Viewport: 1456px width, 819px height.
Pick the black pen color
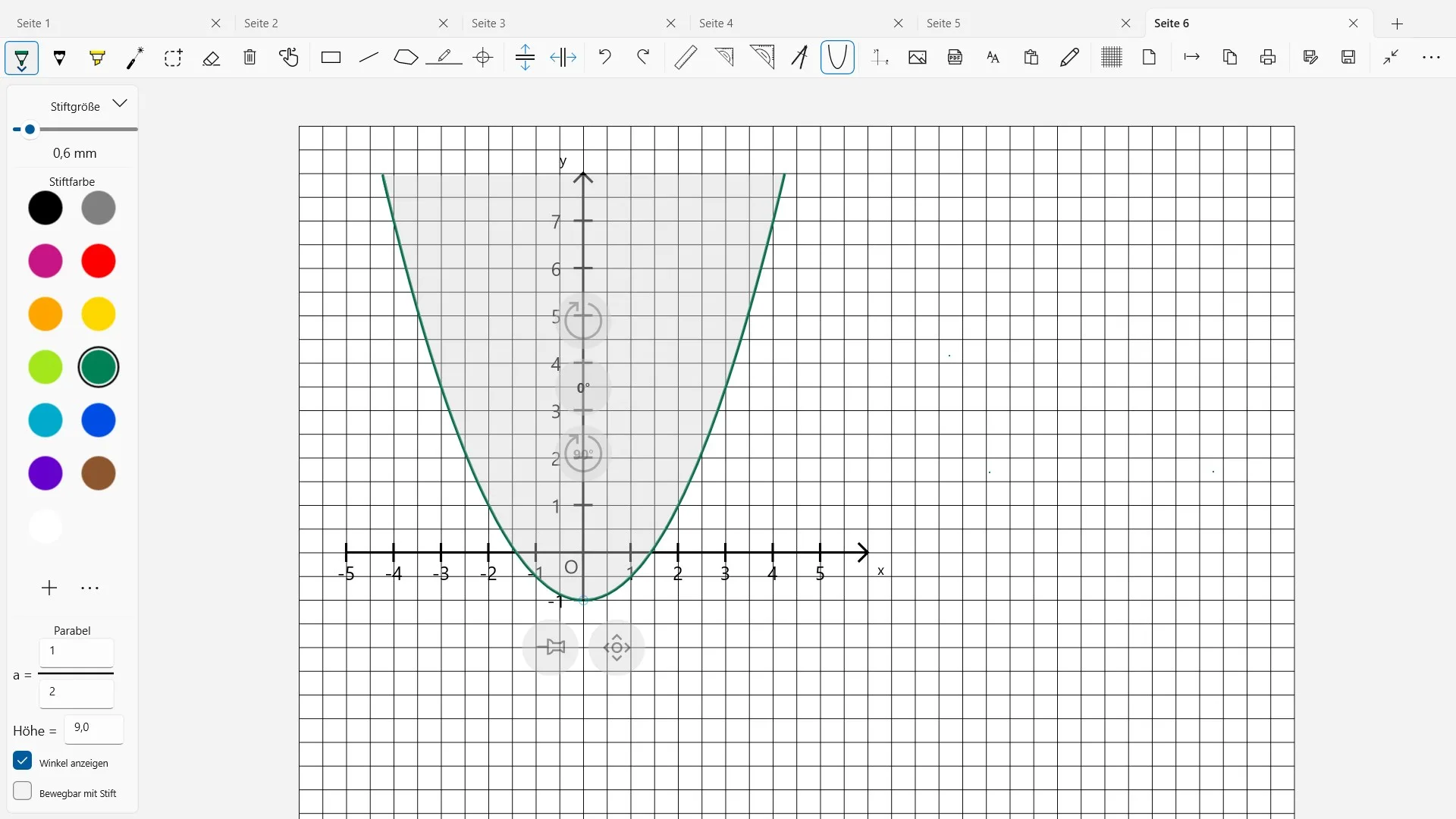(x=45, y=208)
